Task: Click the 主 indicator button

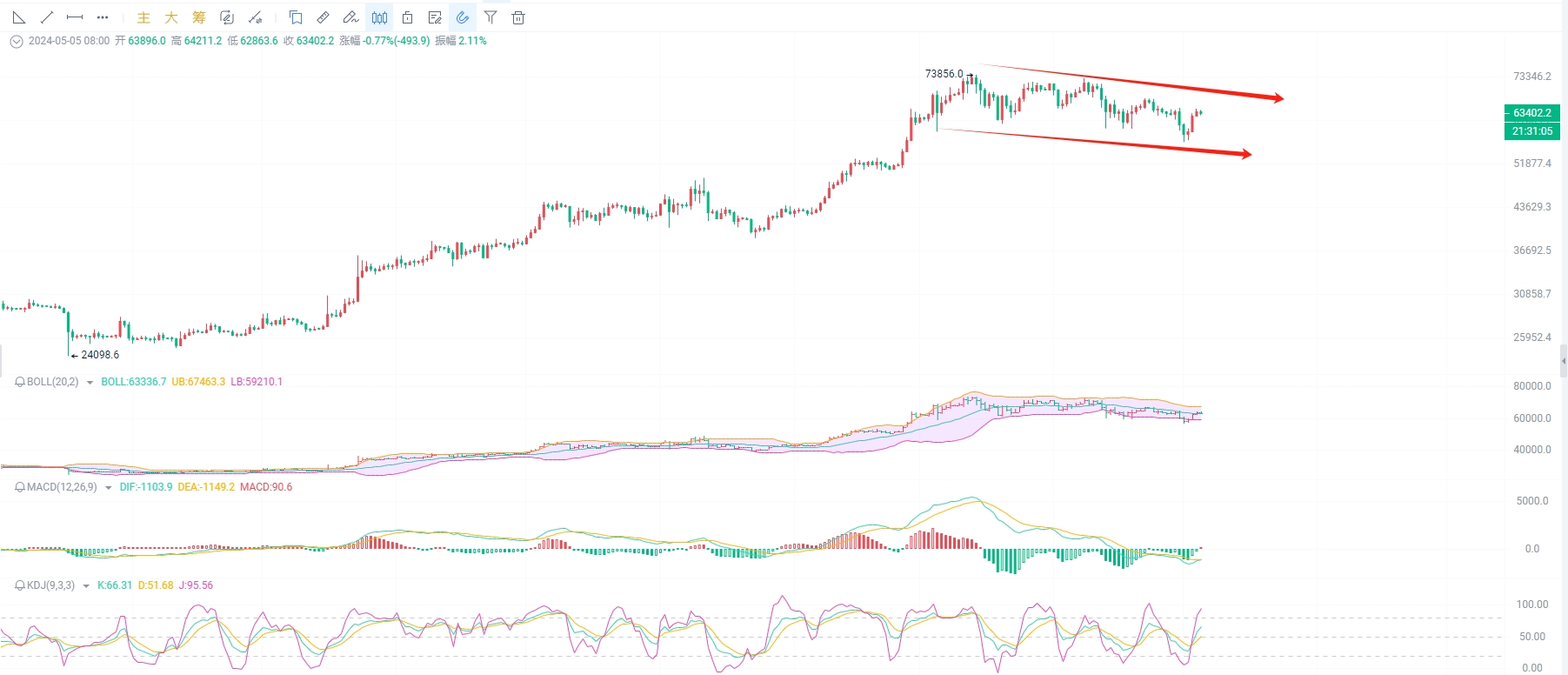Action: [x=144, y=17]
